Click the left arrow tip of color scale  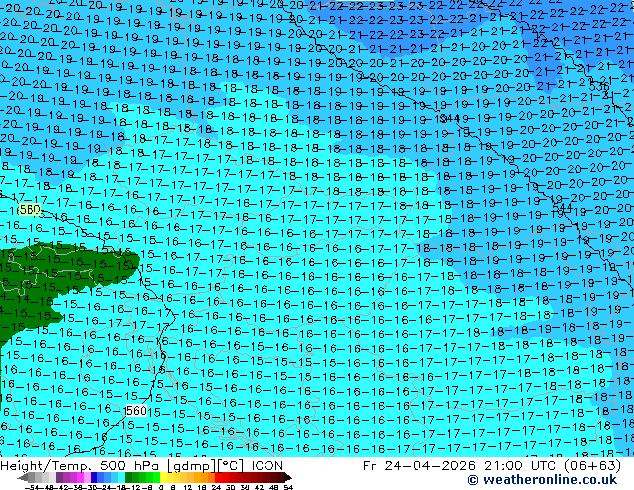(19, 478)
